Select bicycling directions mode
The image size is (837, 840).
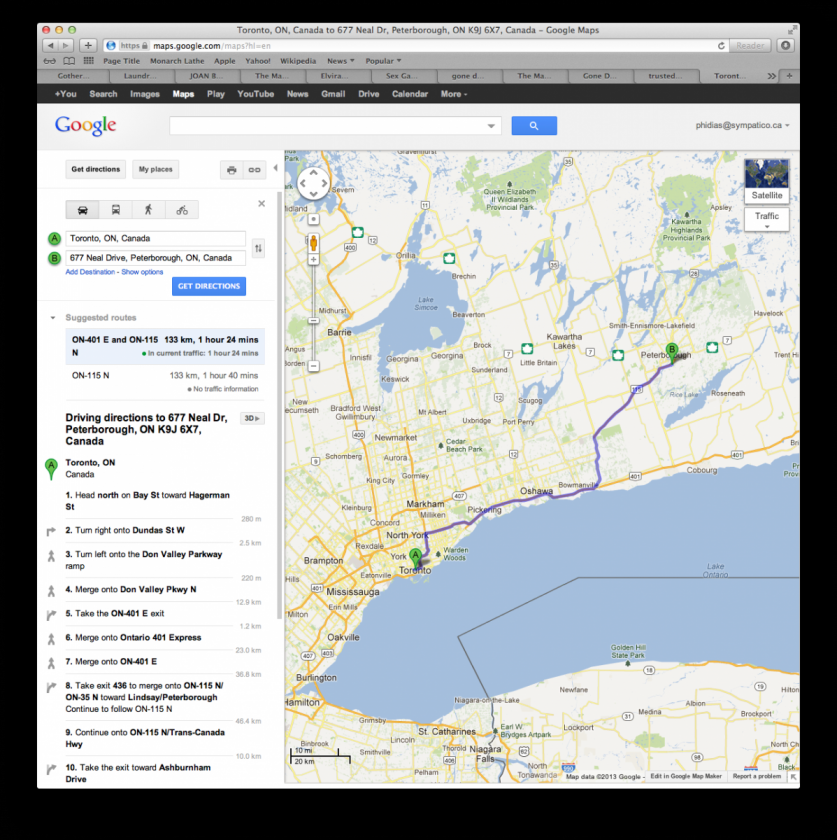point(182,210)
